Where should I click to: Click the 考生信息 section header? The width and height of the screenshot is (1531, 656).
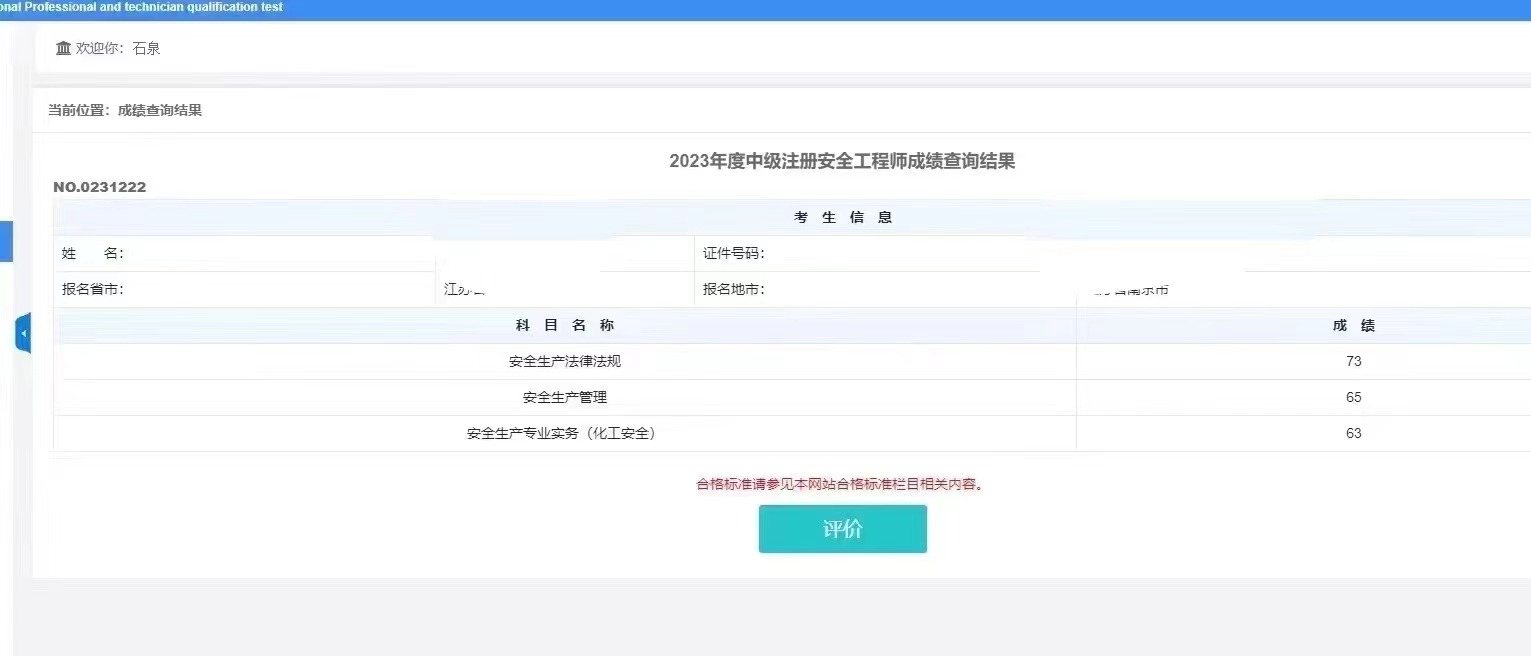[843, 217]
